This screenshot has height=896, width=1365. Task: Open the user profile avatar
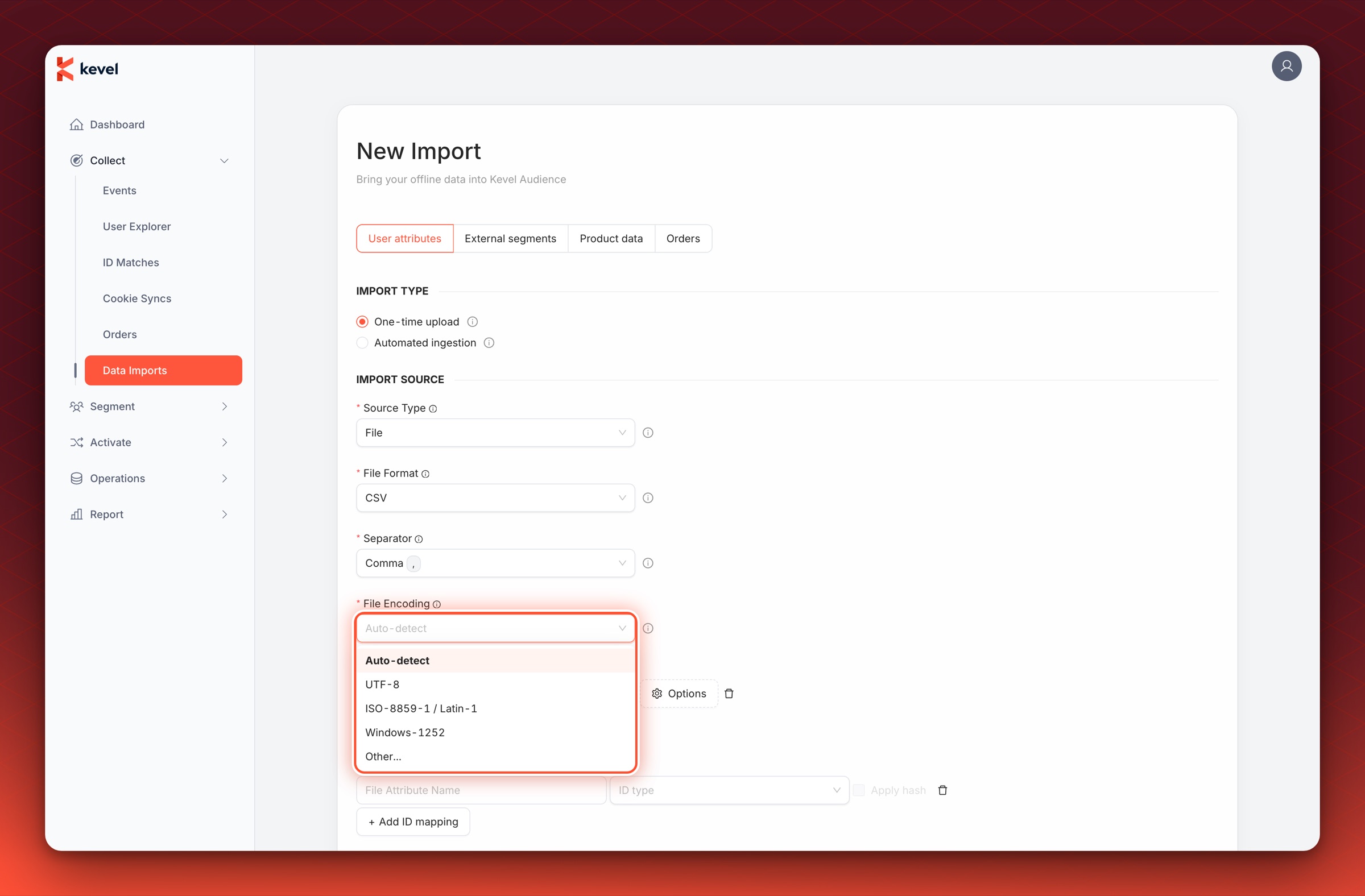[x=1286, y=67]
